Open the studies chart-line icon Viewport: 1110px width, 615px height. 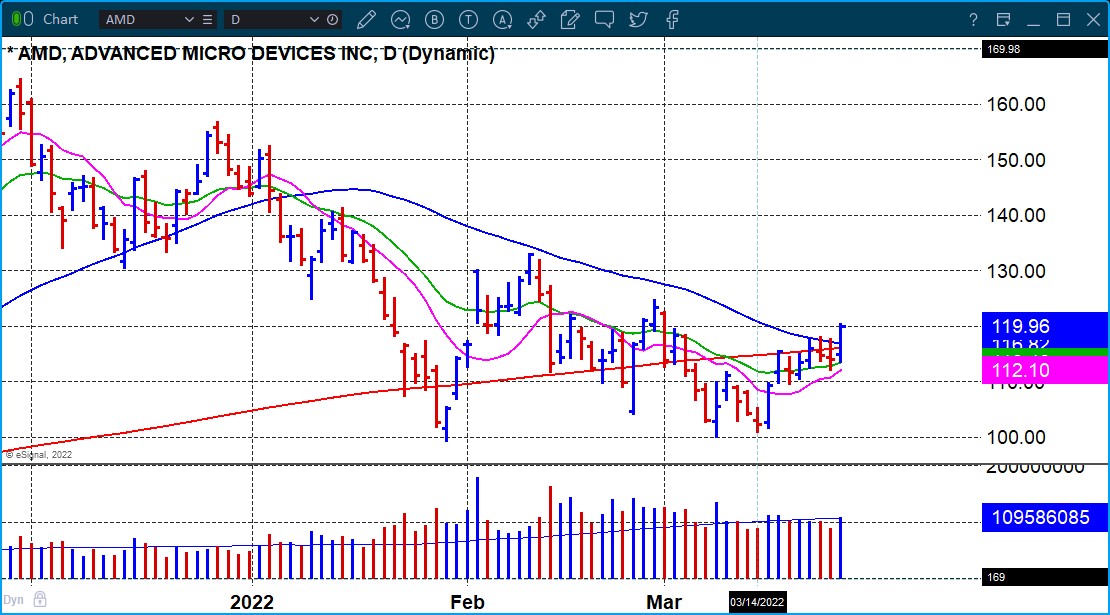click(401, 20)
